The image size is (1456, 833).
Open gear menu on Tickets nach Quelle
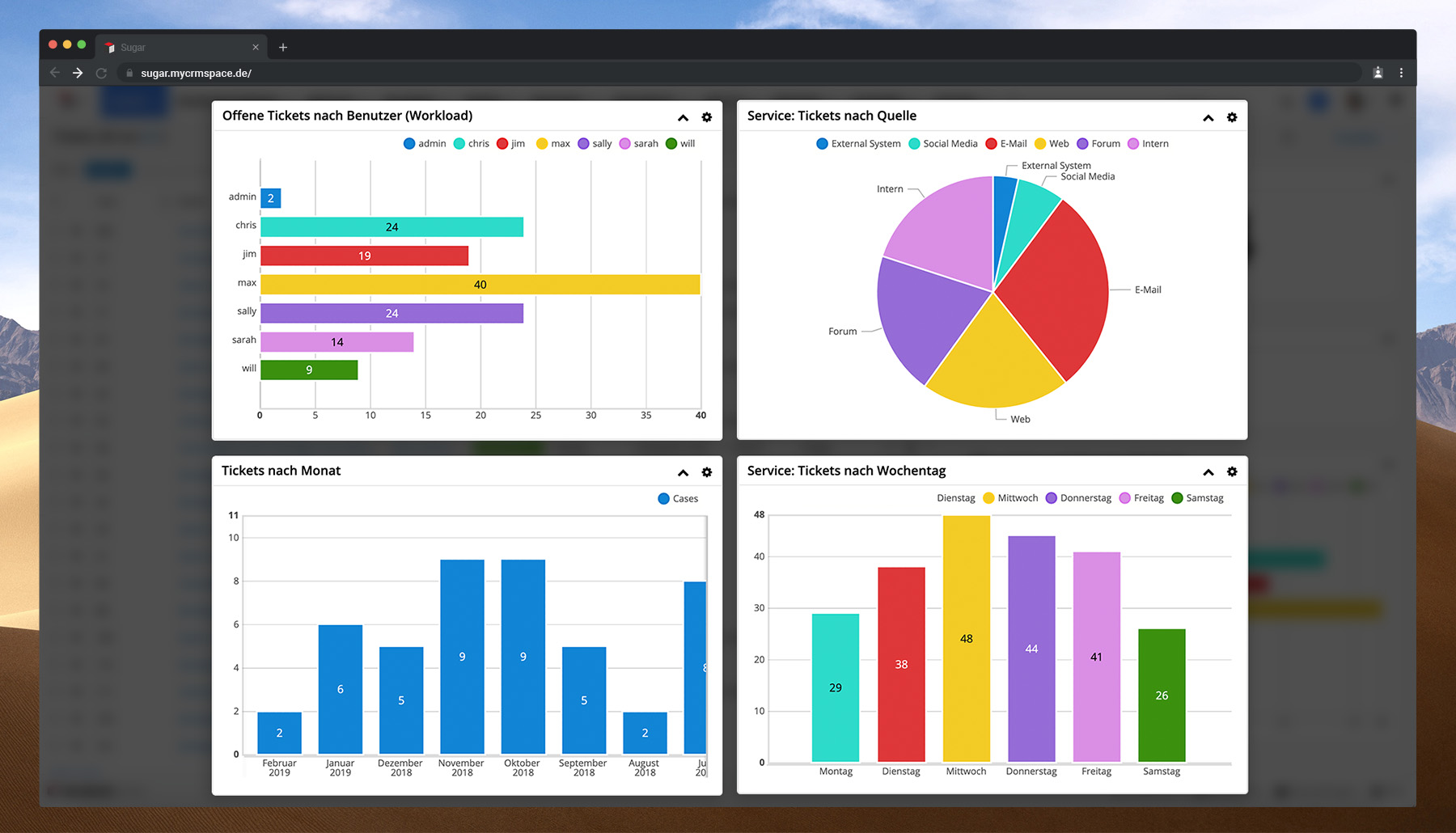click(1231, 117)
